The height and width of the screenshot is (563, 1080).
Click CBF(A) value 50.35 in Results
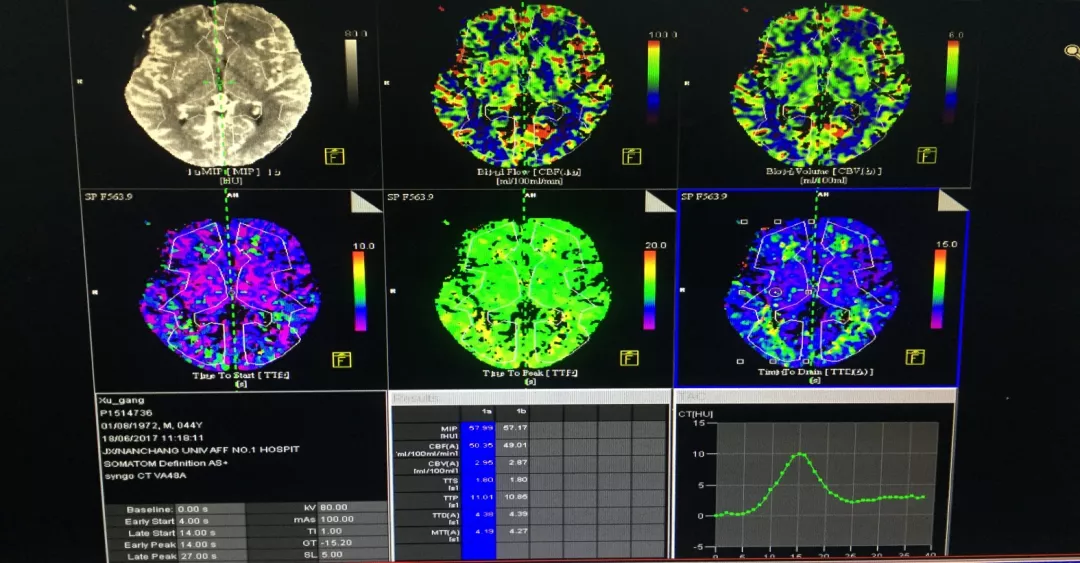[x=479, y=445]
